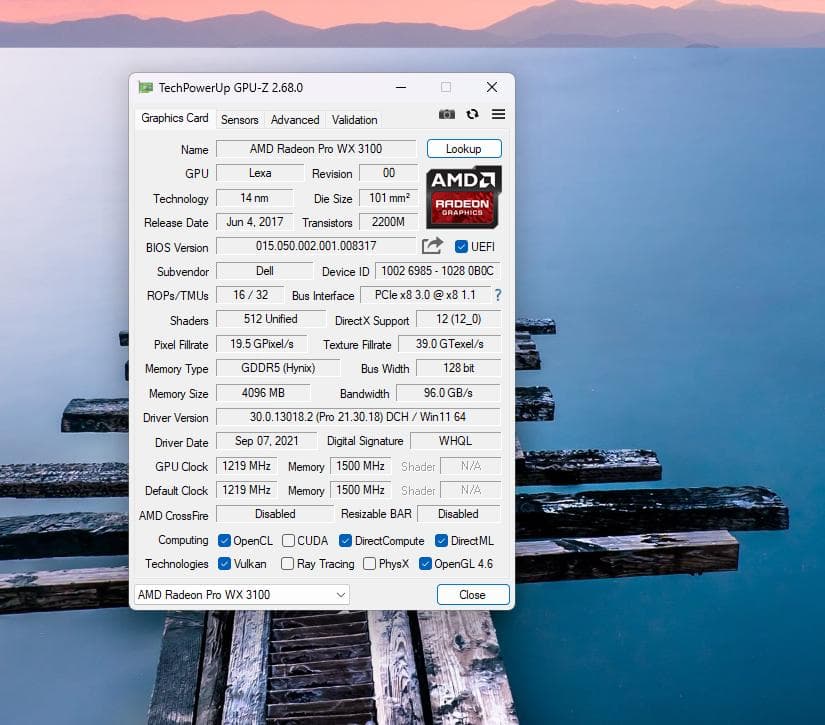Select the Device ID value field
The width and height of the screenshot is (825, 725).
(436, 270)
